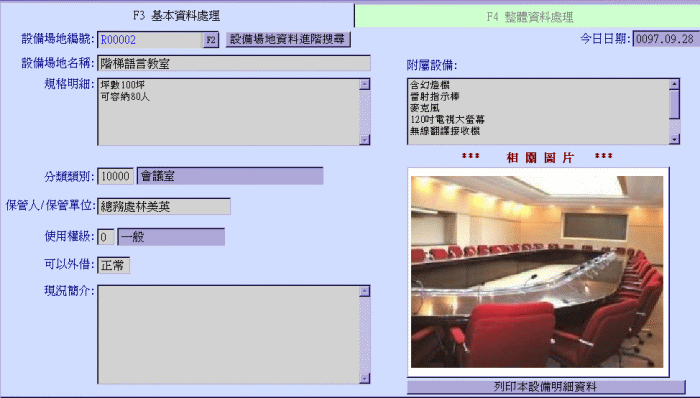The height and width of the screenshot is (398, 700).
Task: Click down arrow of 現況簡介 scrollbar
Action: [x=365, y=378]
